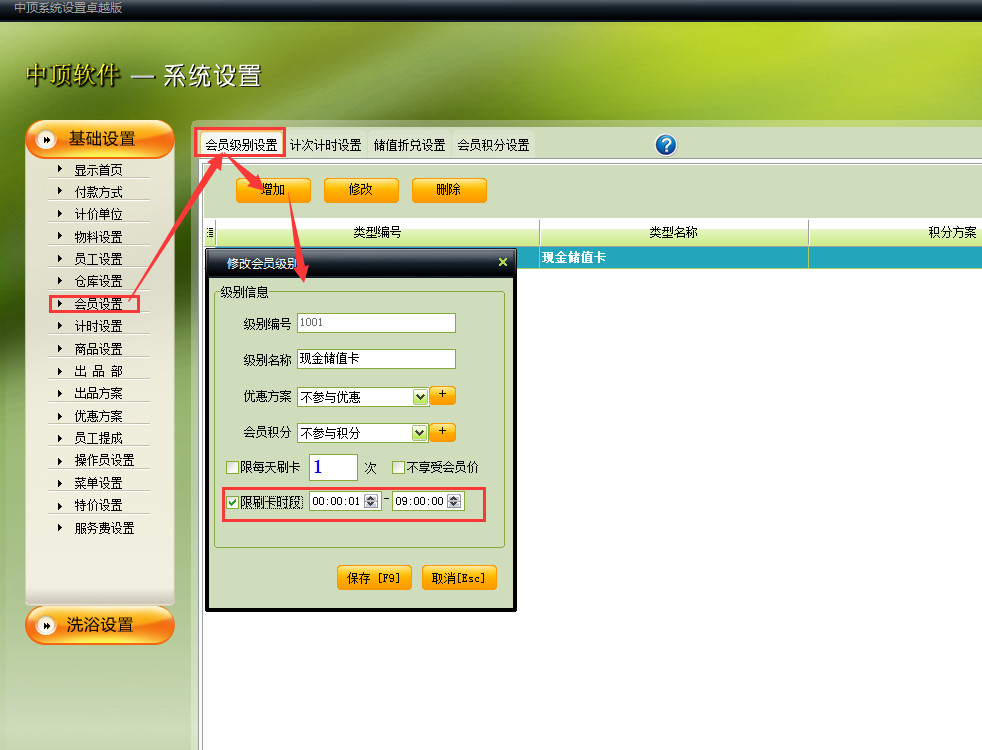Click the 类型名称 column header
The height and width of the screenshot is (750, 982).
click(x=673, y=233)
